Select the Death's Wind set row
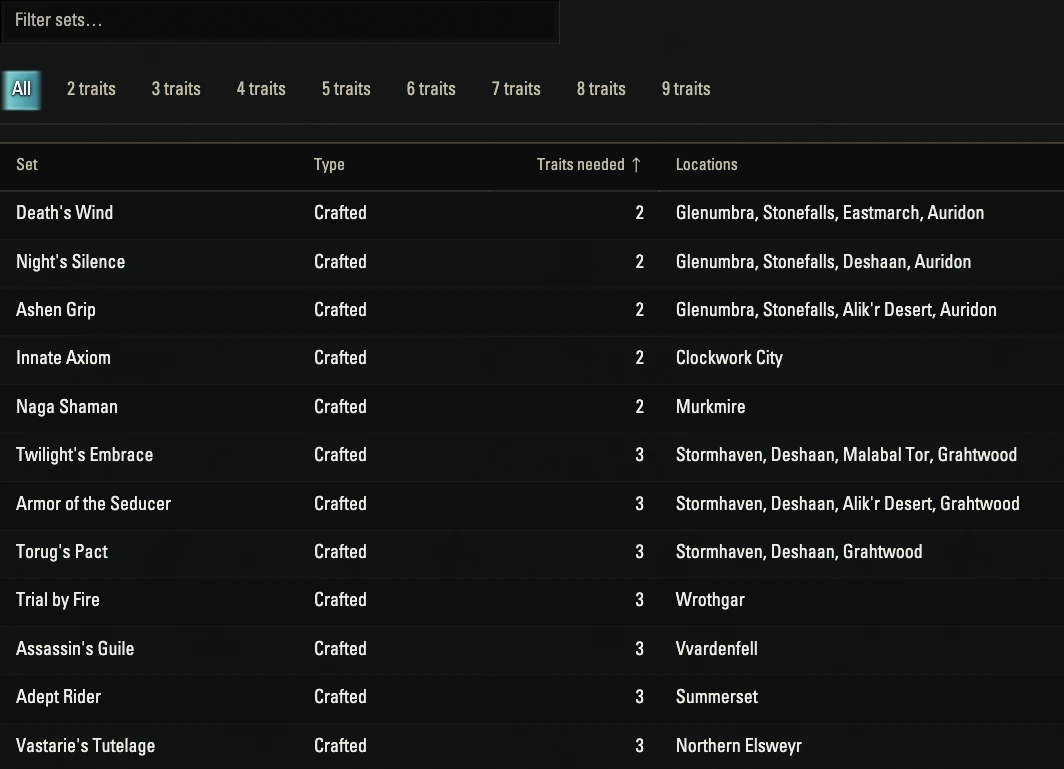 pyautogui.click(x=532, y=214)
